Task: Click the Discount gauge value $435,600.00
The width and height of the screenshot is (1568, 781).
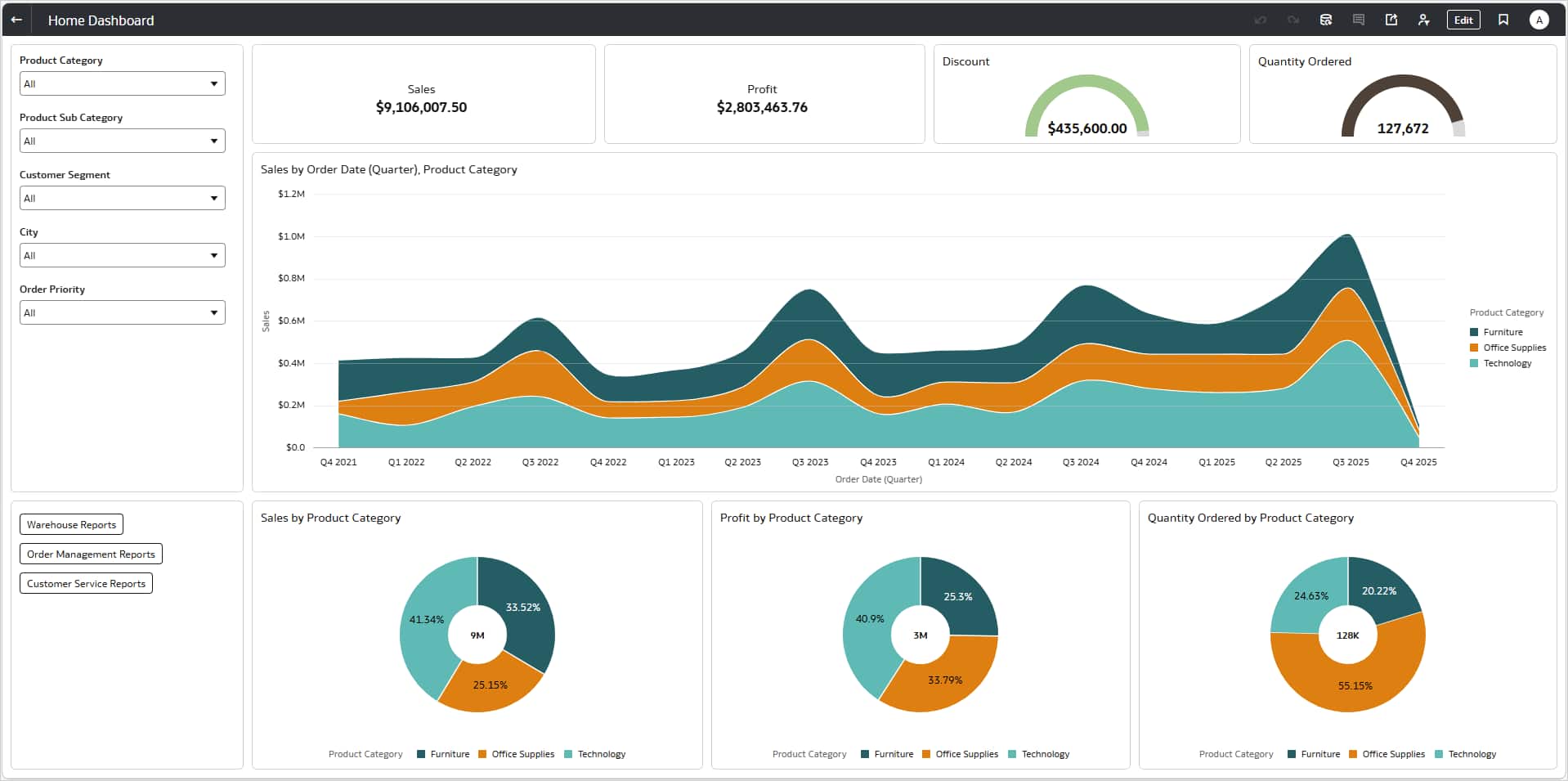Action: pos(1087,128)
